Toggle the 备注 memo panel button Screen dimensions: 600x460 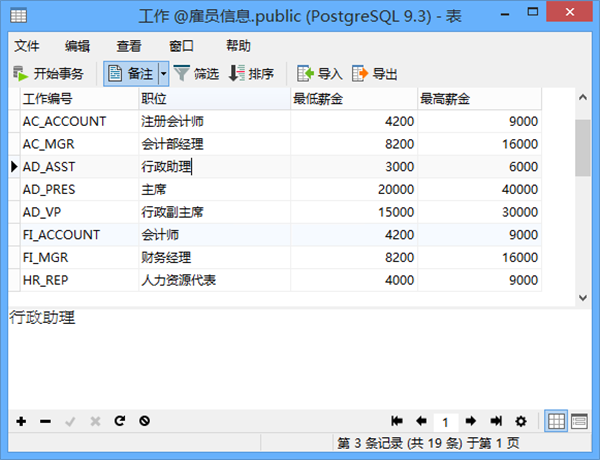130,73
